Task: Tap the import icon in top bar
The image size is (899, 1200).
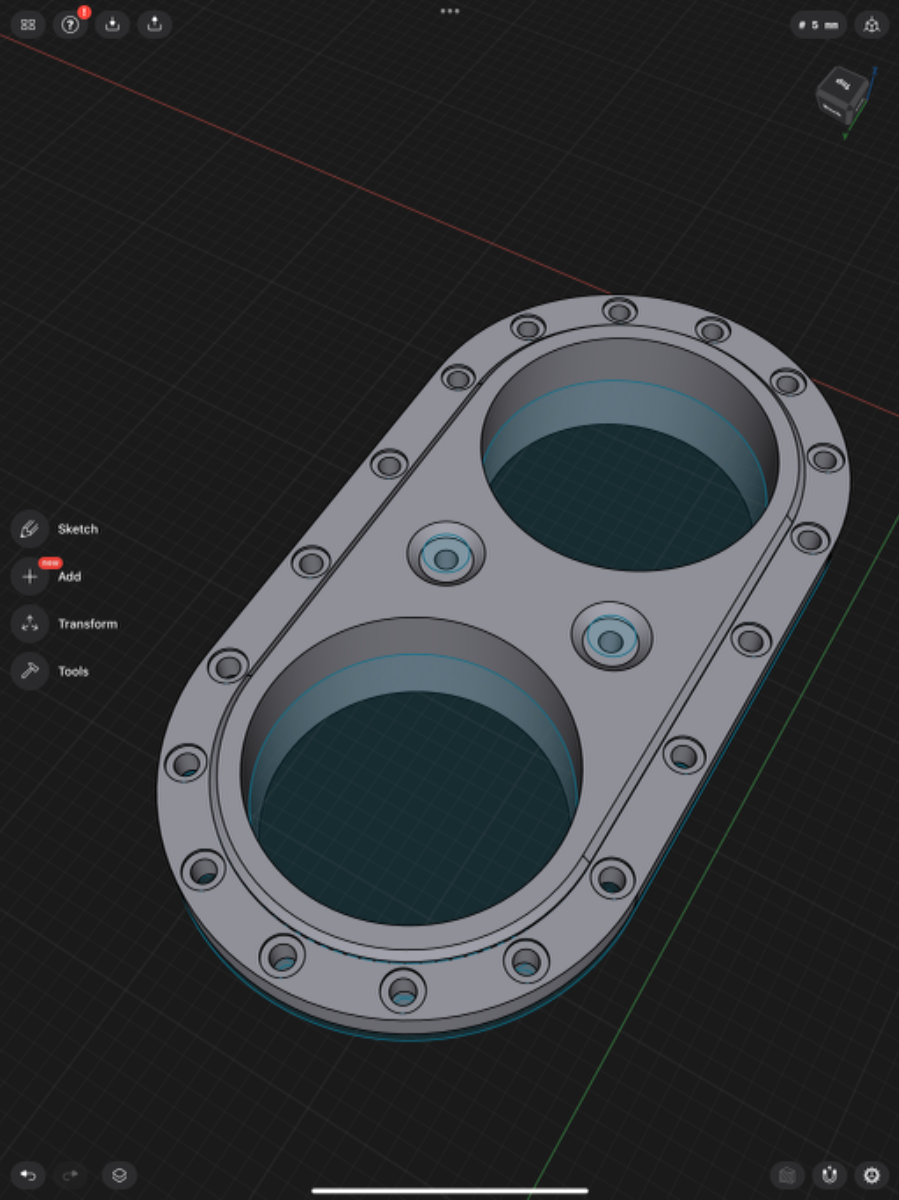Action: point(113,25)
